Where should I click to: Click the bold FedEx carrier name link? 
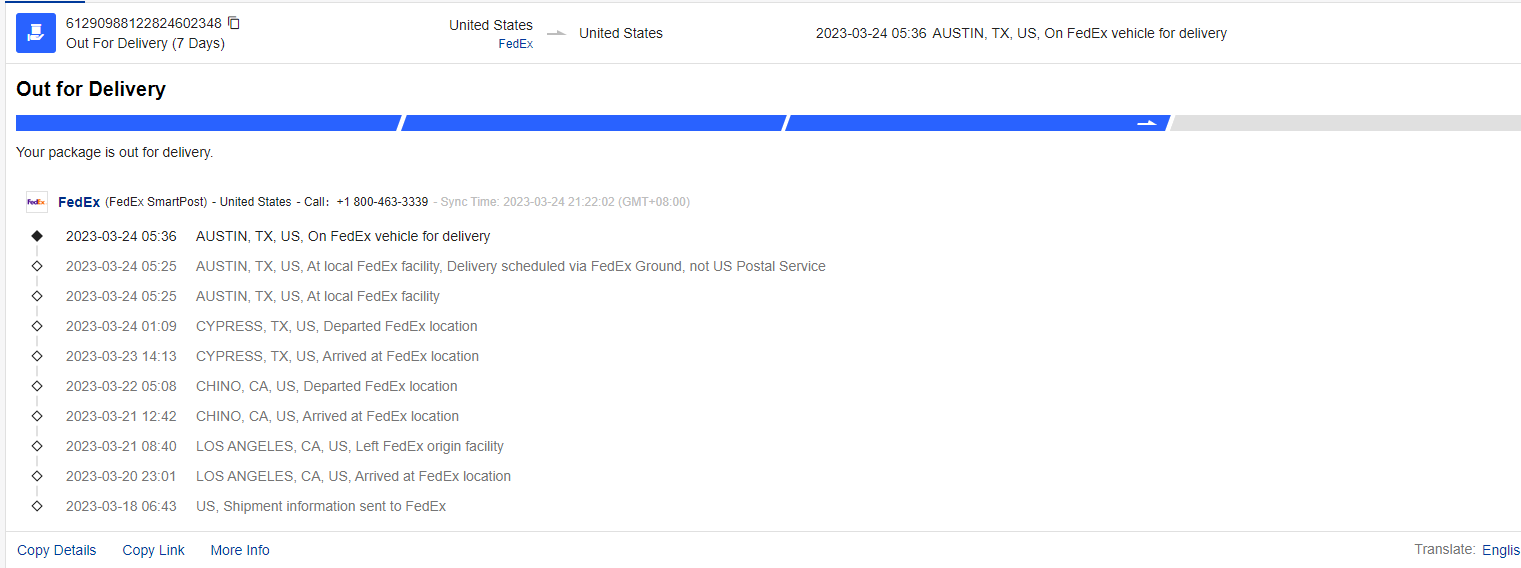pyautogui.click(x=79, y=202)
